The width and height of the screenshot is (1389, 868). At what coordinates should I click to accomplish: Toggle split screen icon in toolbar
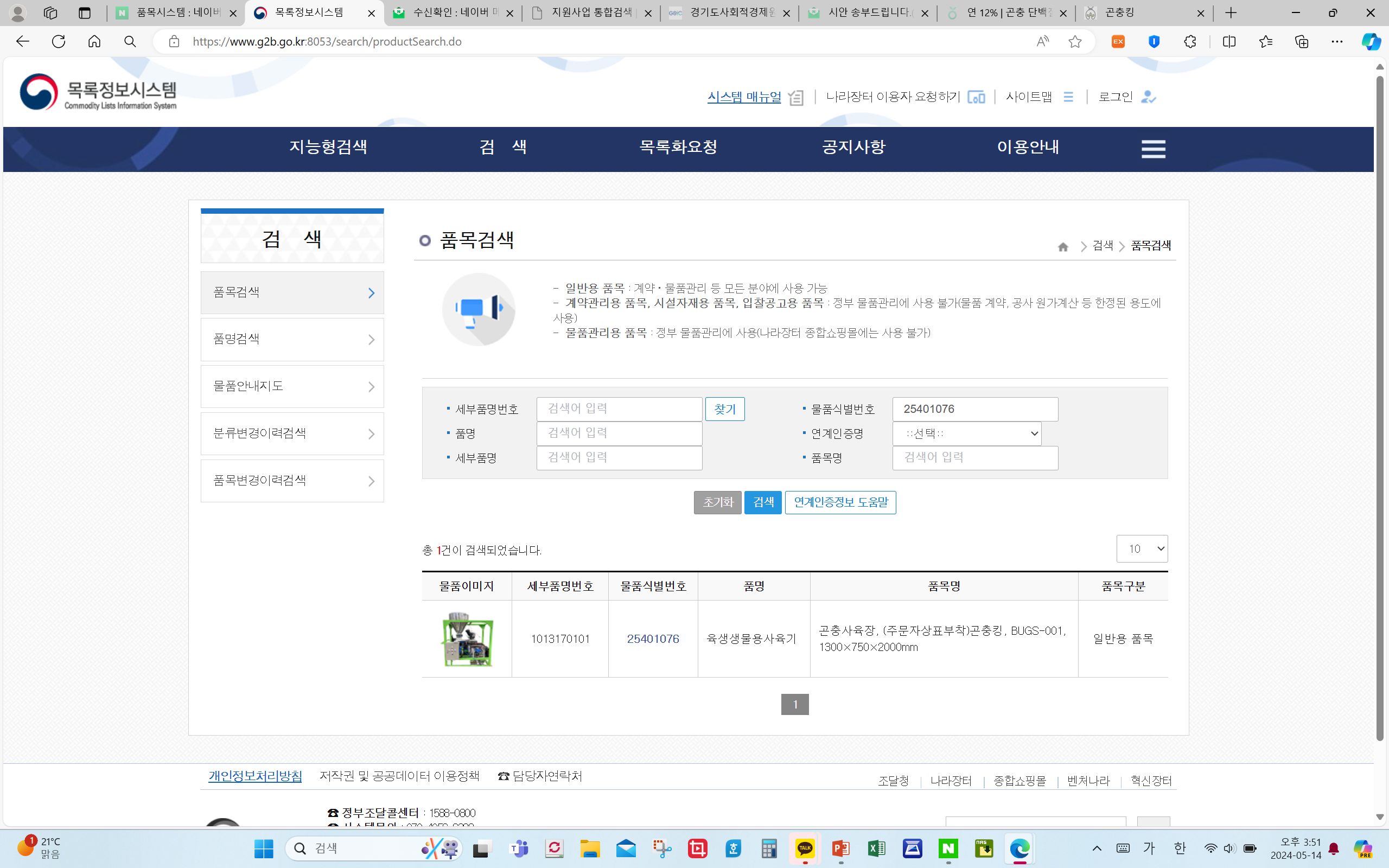tap(1229, 41)
